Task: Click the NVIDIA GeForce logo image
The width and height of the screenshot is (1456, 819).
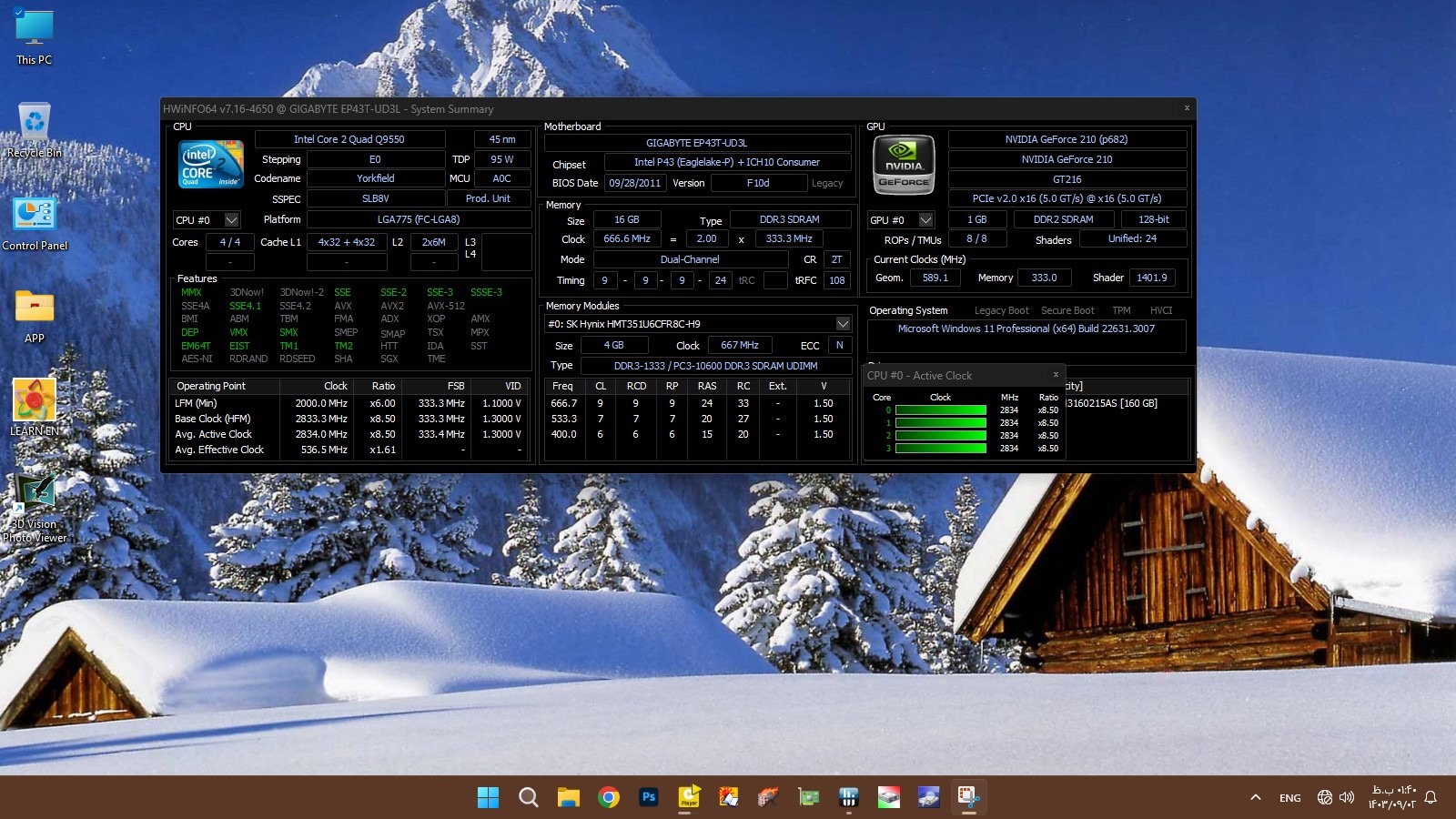Action: [904, 165]
